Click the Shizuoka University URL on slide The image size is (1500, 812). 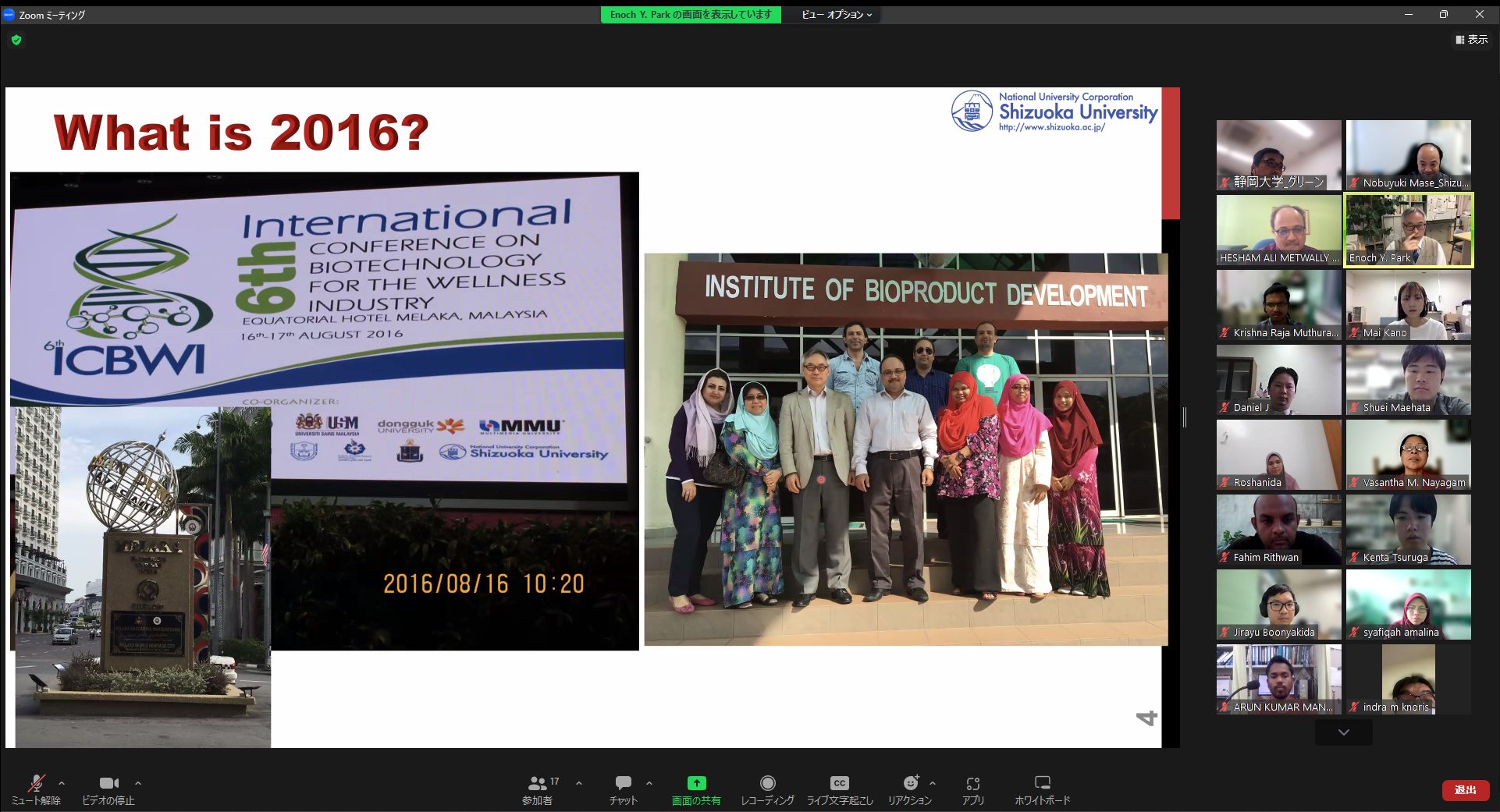coord(1051,127)
